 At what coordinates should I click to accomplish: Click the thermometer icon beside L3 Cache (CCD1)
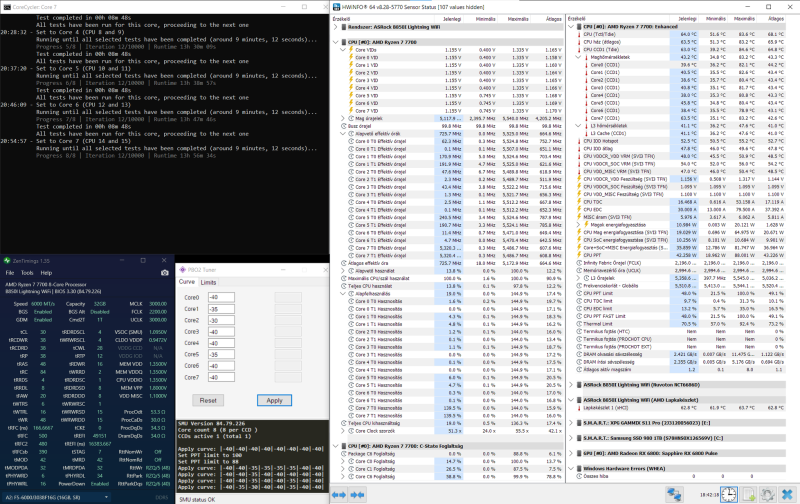586,133
